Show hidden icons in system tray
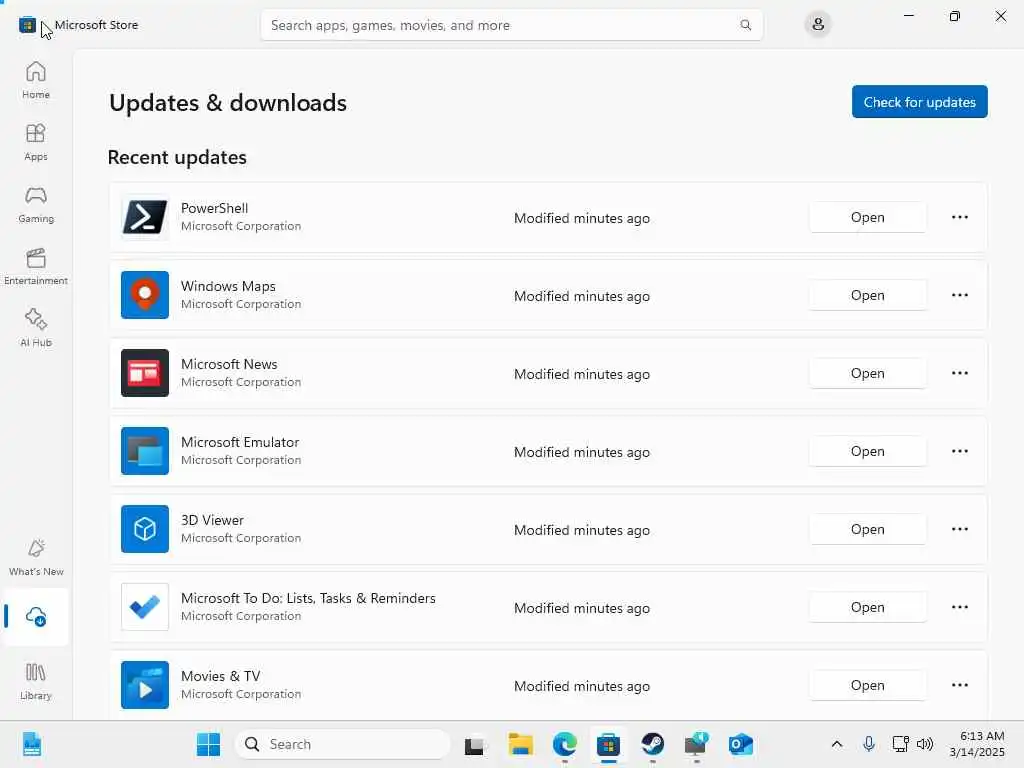The height and width of the screenshot is (768, 1024). (x=837, y=744)
